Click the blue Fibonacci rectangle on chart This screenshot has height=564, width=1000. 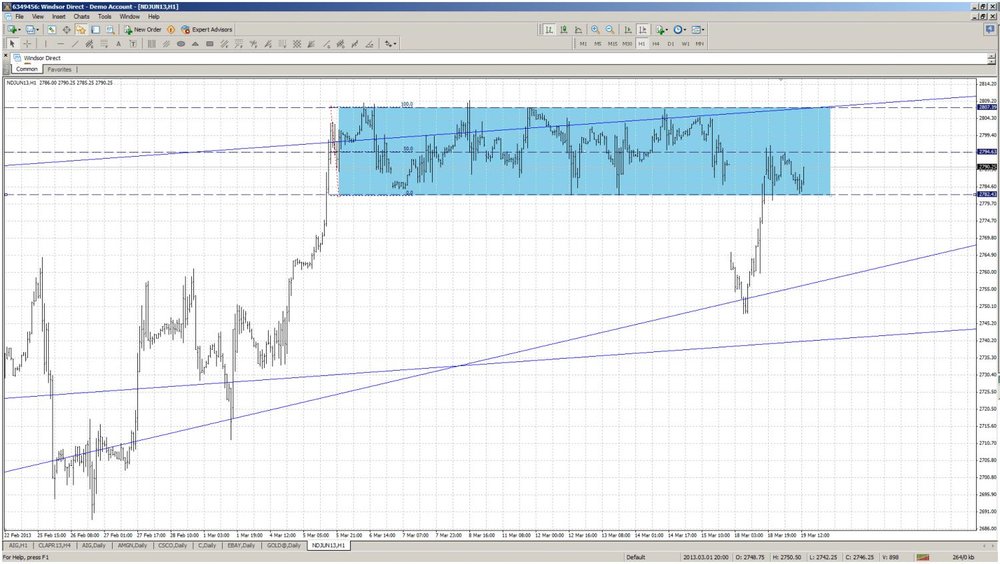point(585,151)
